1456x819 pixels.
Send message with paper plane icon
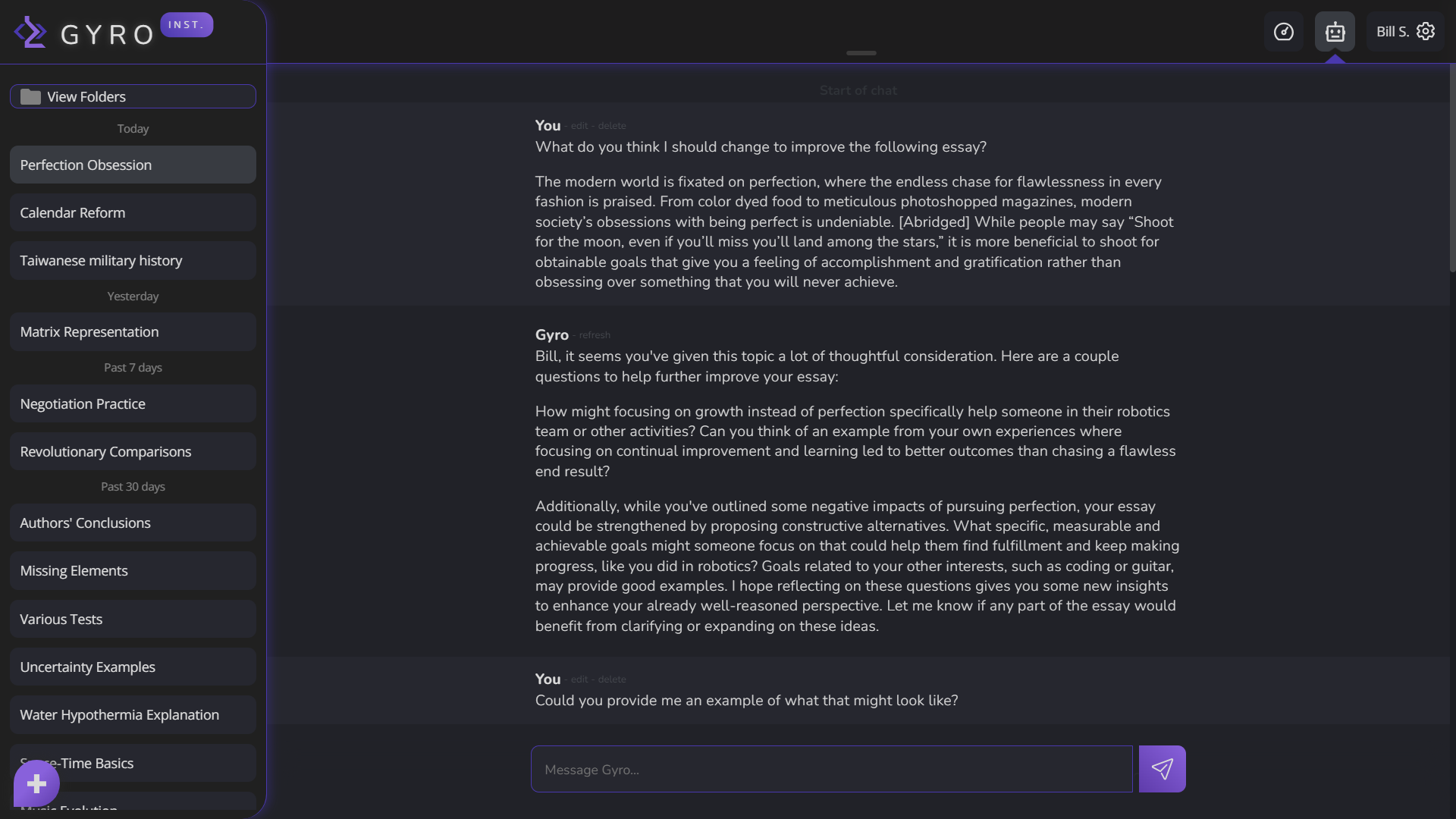(x=1162, y=769)
